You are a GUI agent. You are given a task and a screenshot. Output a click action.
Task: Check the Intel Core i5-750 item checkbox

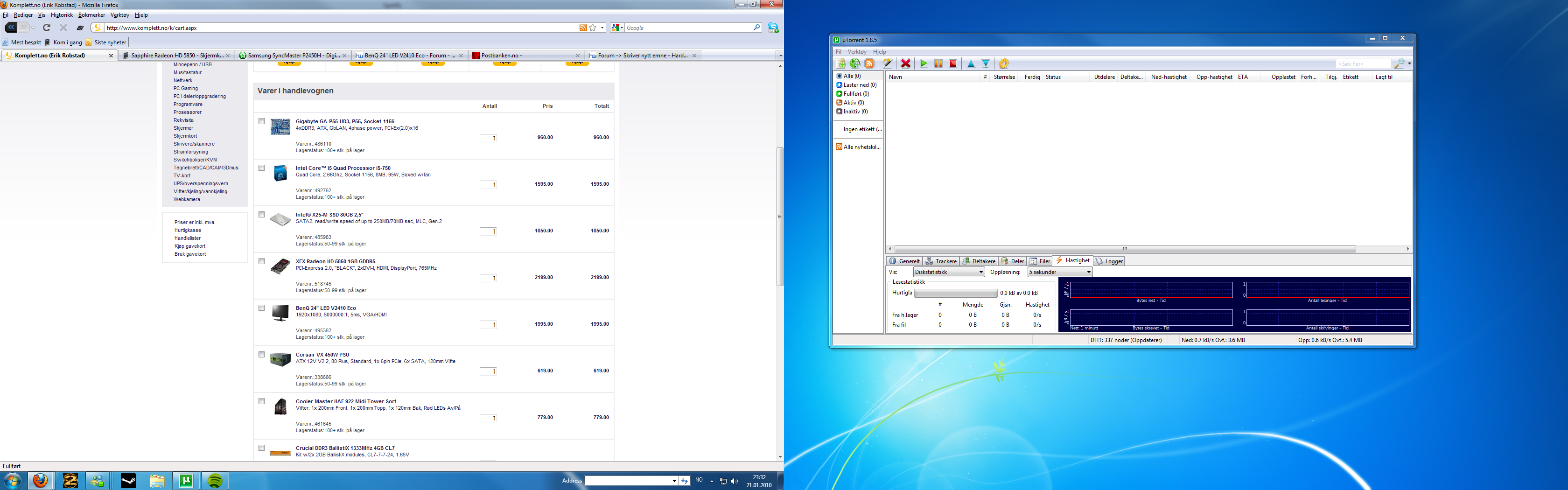262,168
